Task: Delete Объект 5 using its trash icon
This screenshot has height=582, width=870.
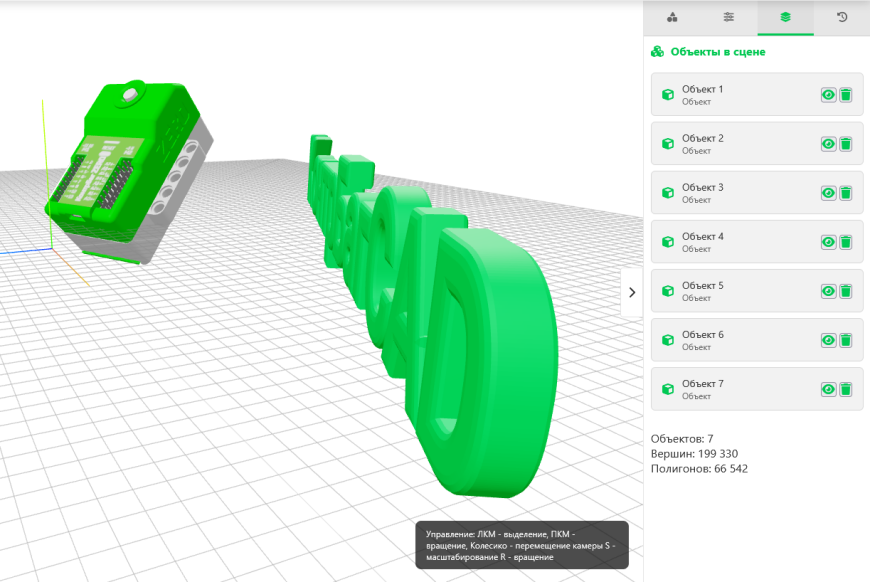Action: pyautogui.click(x=848, y=290)
